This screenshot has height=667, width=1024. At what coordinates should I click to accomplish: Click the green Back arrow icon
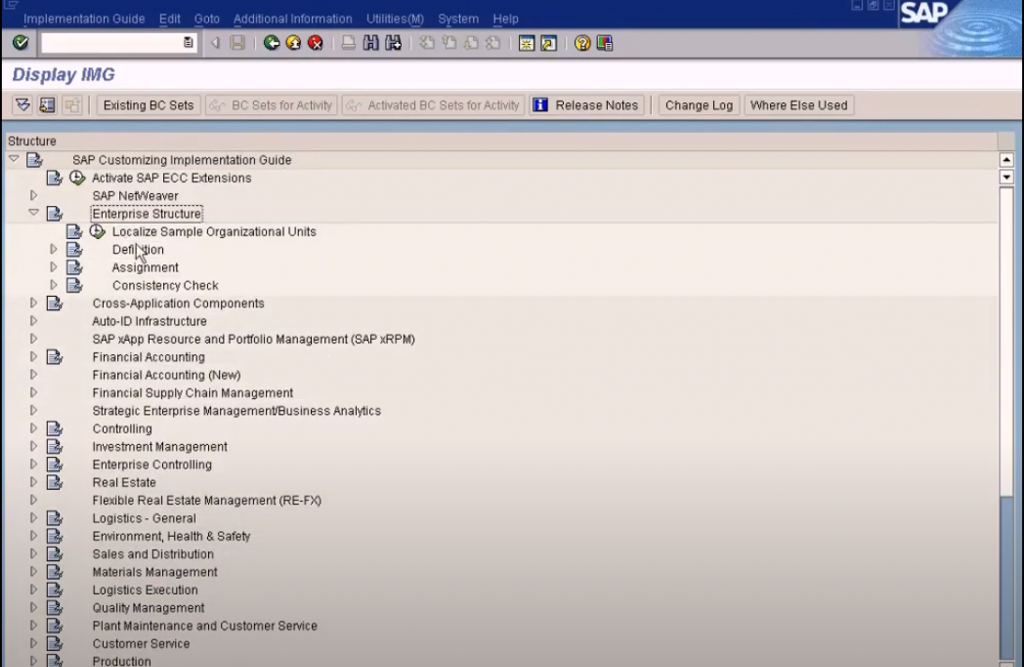272,43
